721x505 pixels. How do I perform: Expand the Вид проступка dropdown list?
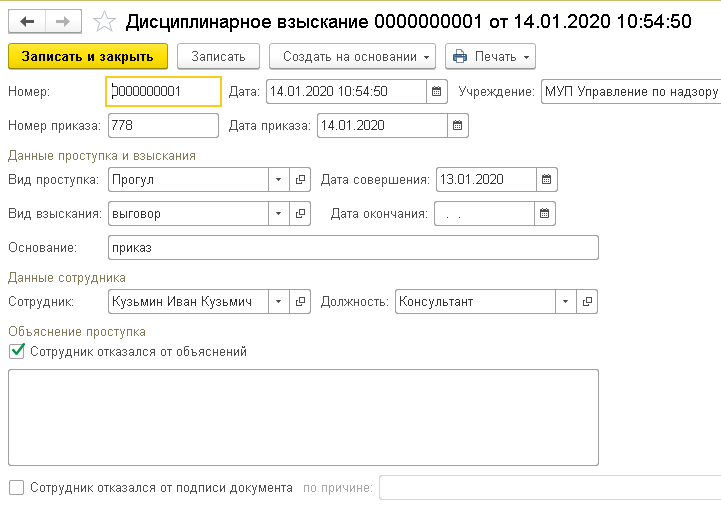[x=278, y=180]
